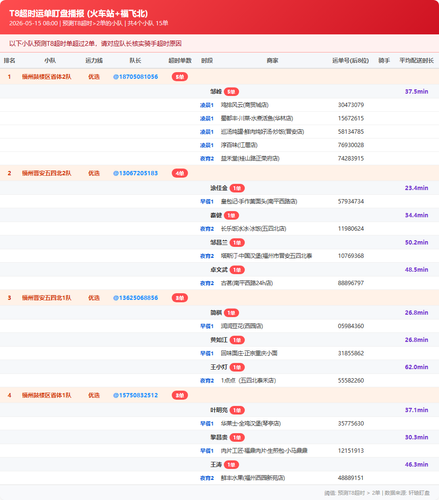Click merchant 1点点 (五四北泰禾店)
The width and height of the screenshot is (439, 500).
coord(248,381)
